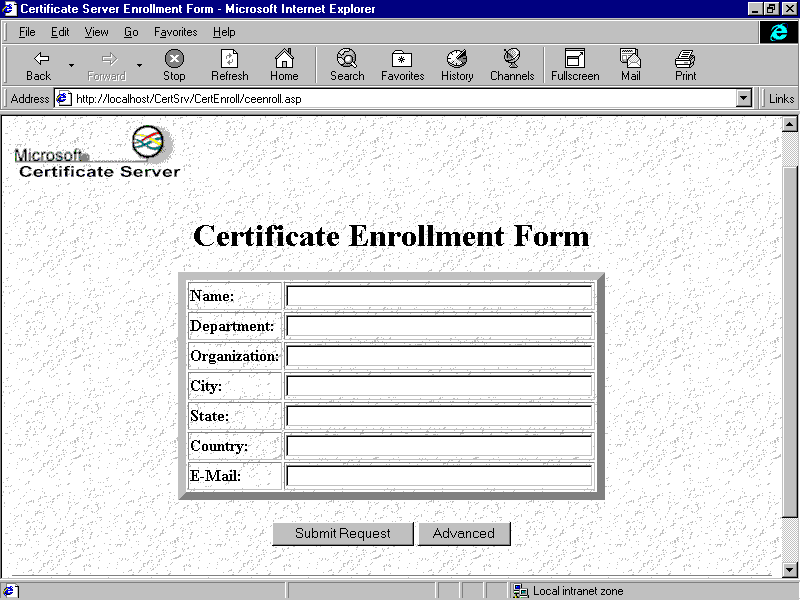
Task: Open the Edit menu
Action: (x=60, y=32)
